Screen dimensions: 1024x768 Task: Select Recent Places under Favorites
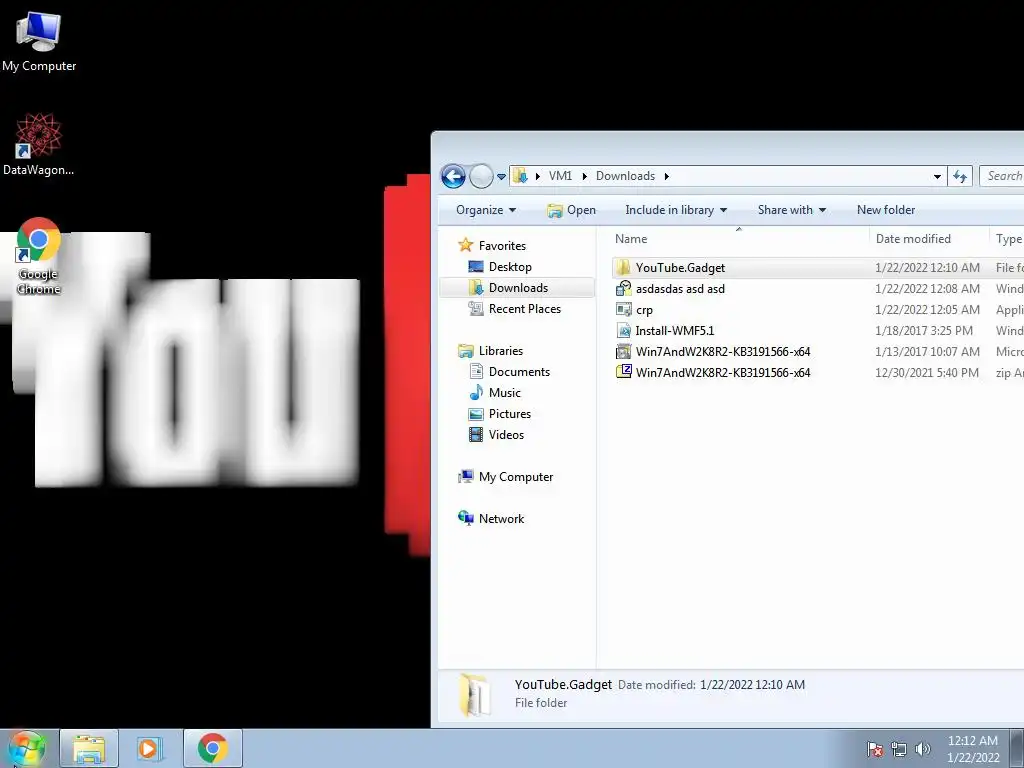tap(524, 308)
